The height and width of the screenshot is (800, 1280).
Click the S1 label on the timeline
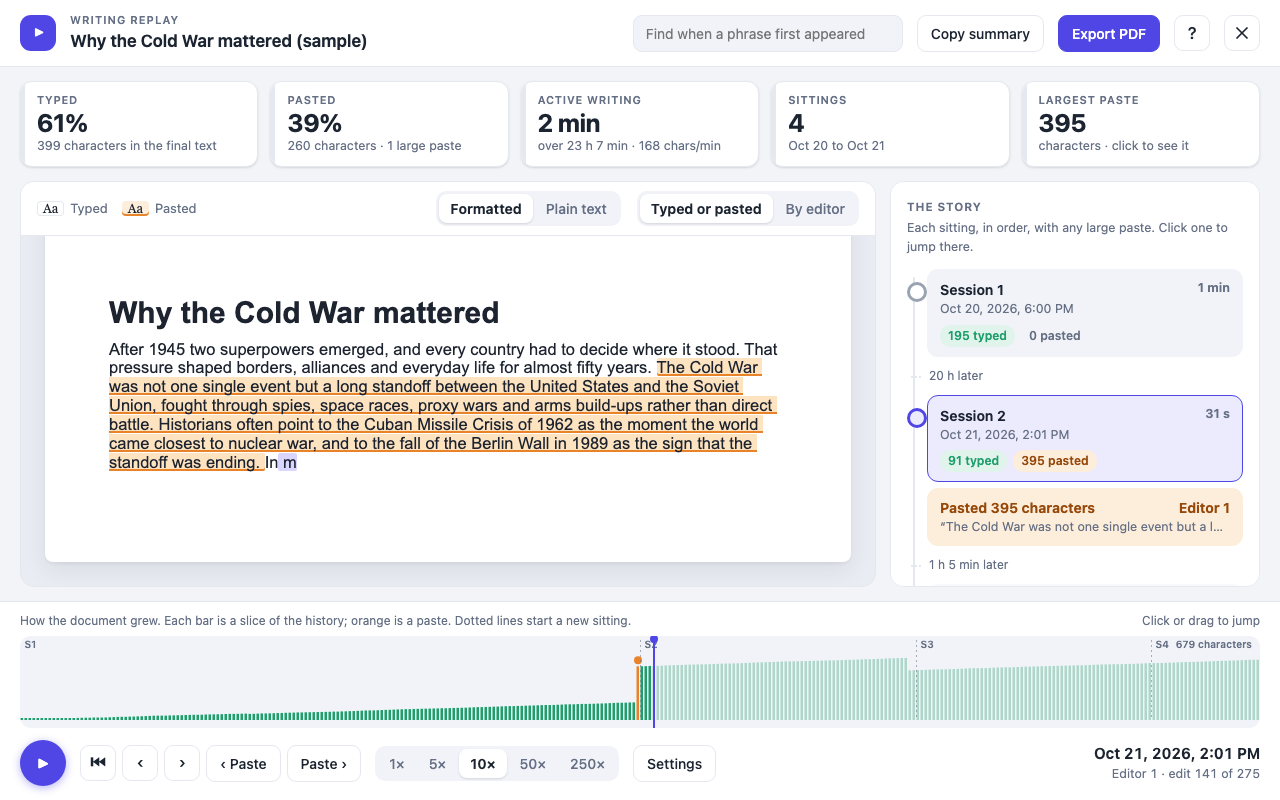point(30,645)
